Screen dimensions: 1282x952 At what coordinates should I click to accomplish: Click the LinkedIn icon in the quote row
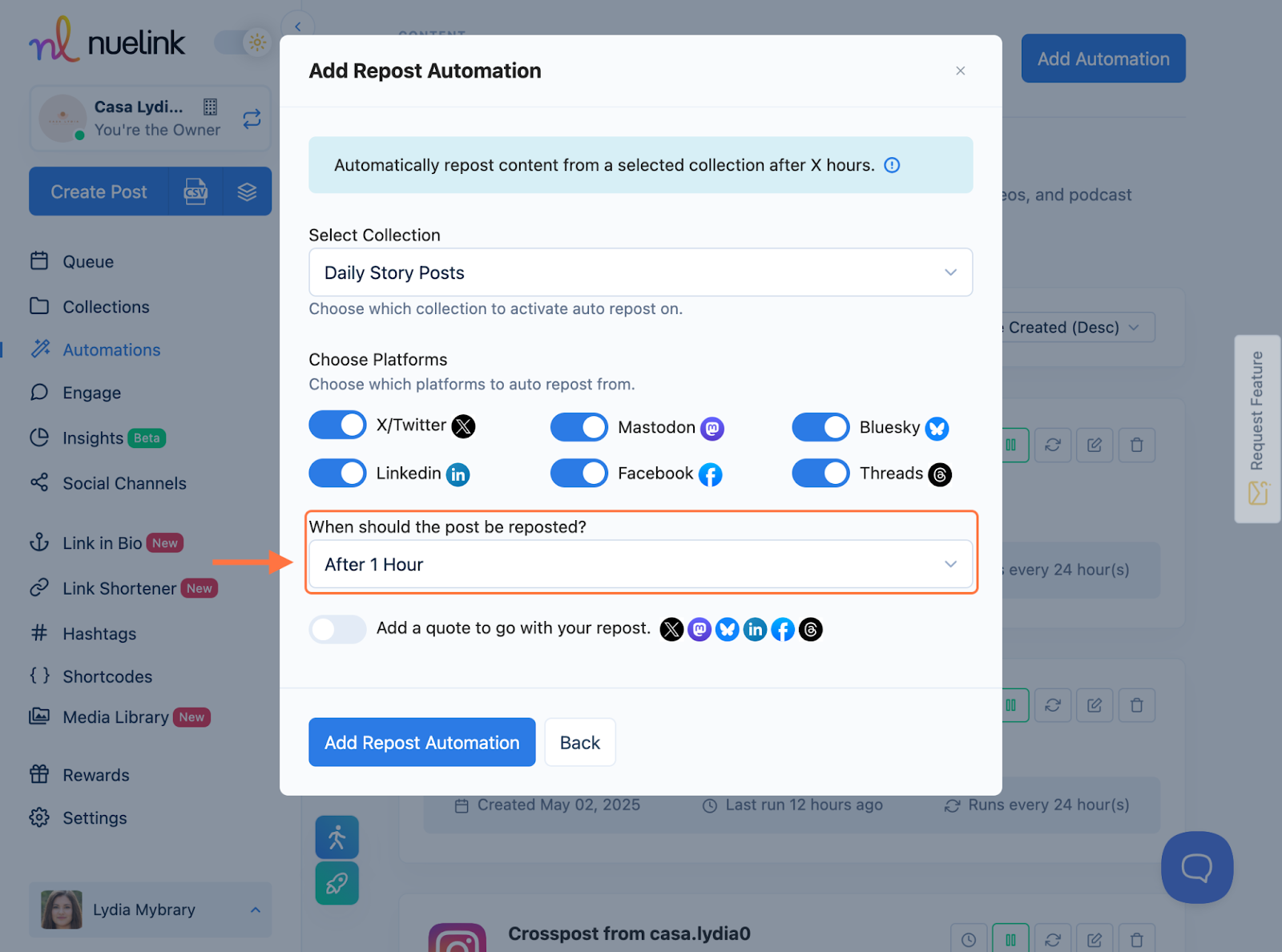[x=755, y=630]
